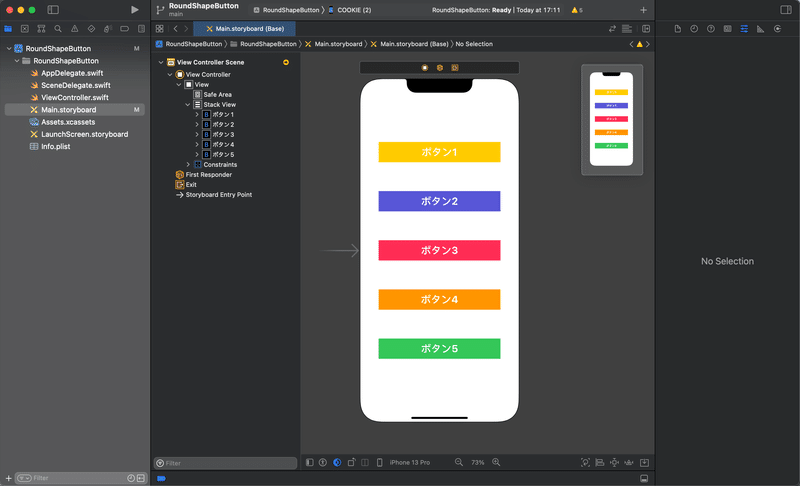
Task: Open the Find navigator magnifier icon
Action: (x=58, y=29)
